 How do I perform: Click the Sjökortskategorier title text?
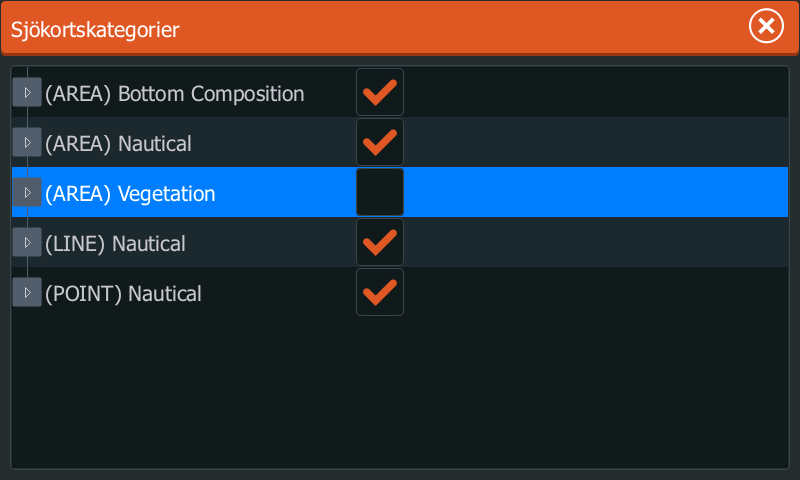point(95,29)
